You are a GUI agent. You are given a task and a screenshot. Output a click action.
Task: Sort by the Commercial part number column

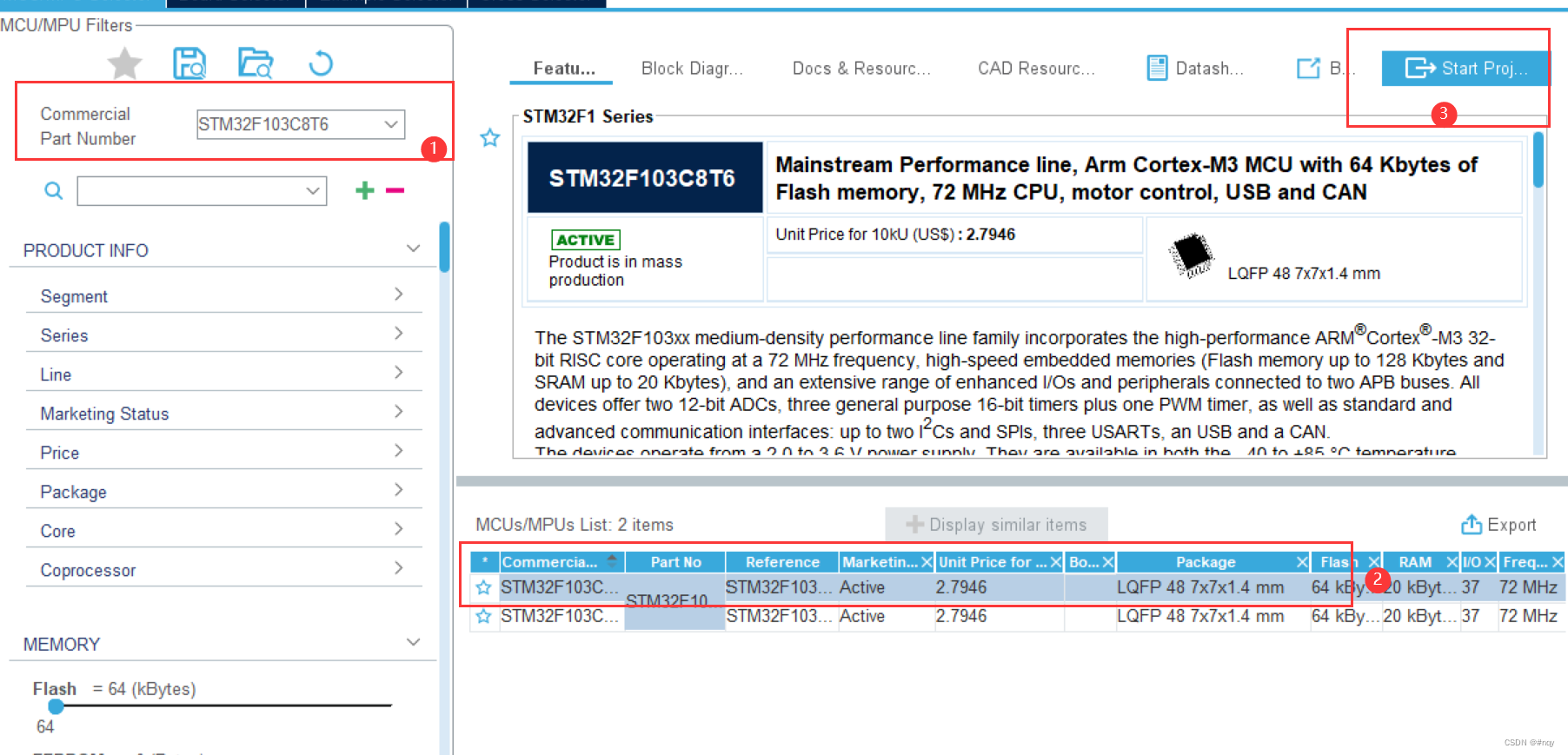561,562
